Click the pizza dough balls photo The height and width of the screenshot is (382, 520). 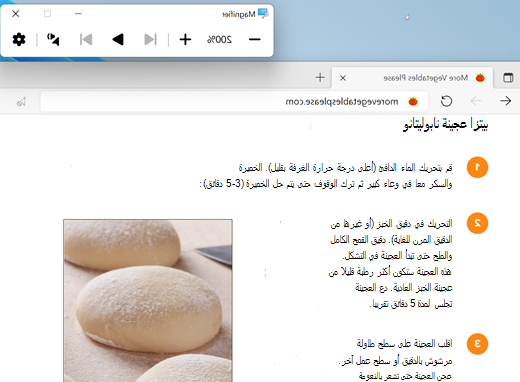[148, 300]
